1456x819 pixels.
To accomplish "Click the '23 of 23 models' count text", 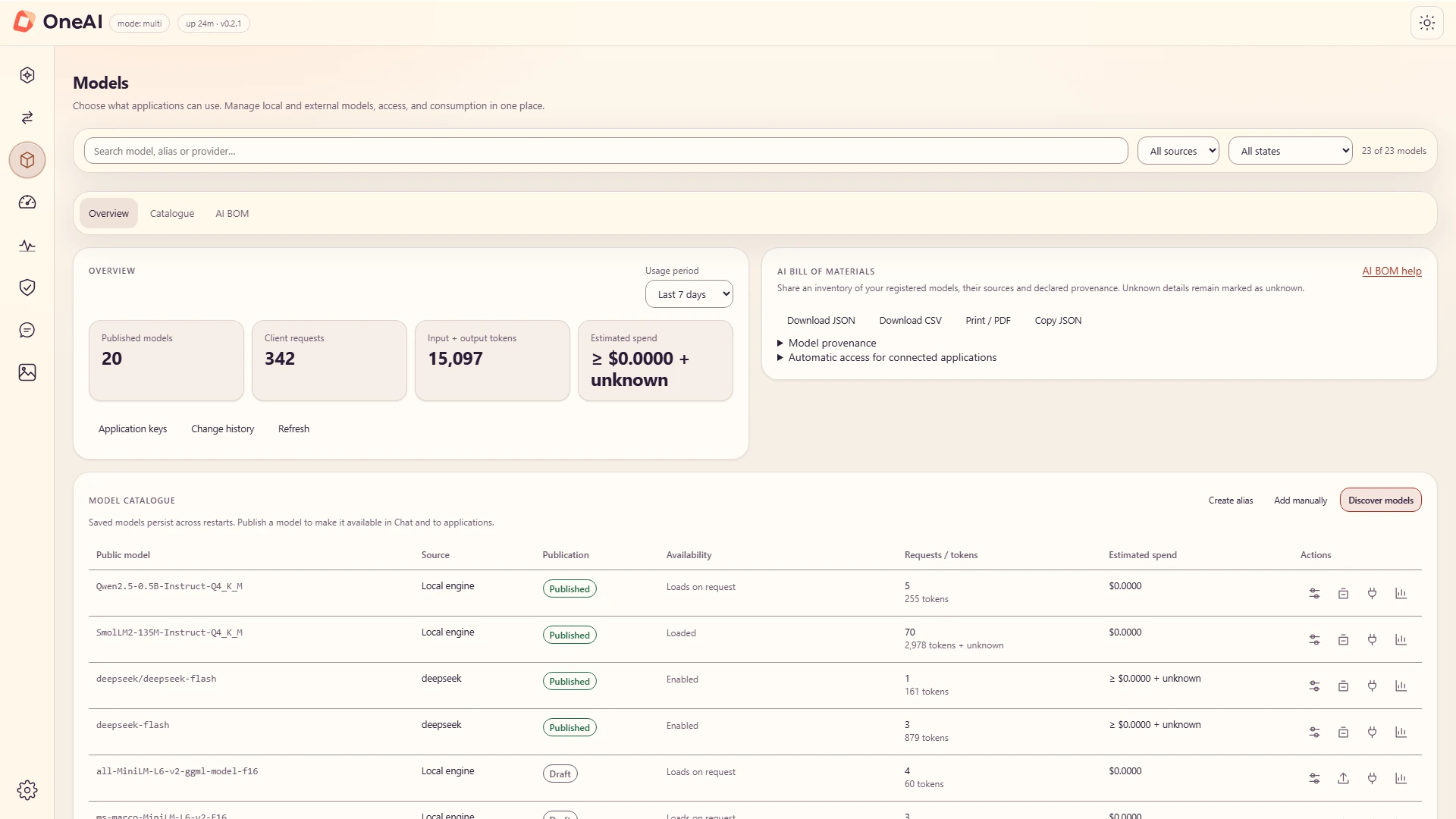I will [1393, 151].
